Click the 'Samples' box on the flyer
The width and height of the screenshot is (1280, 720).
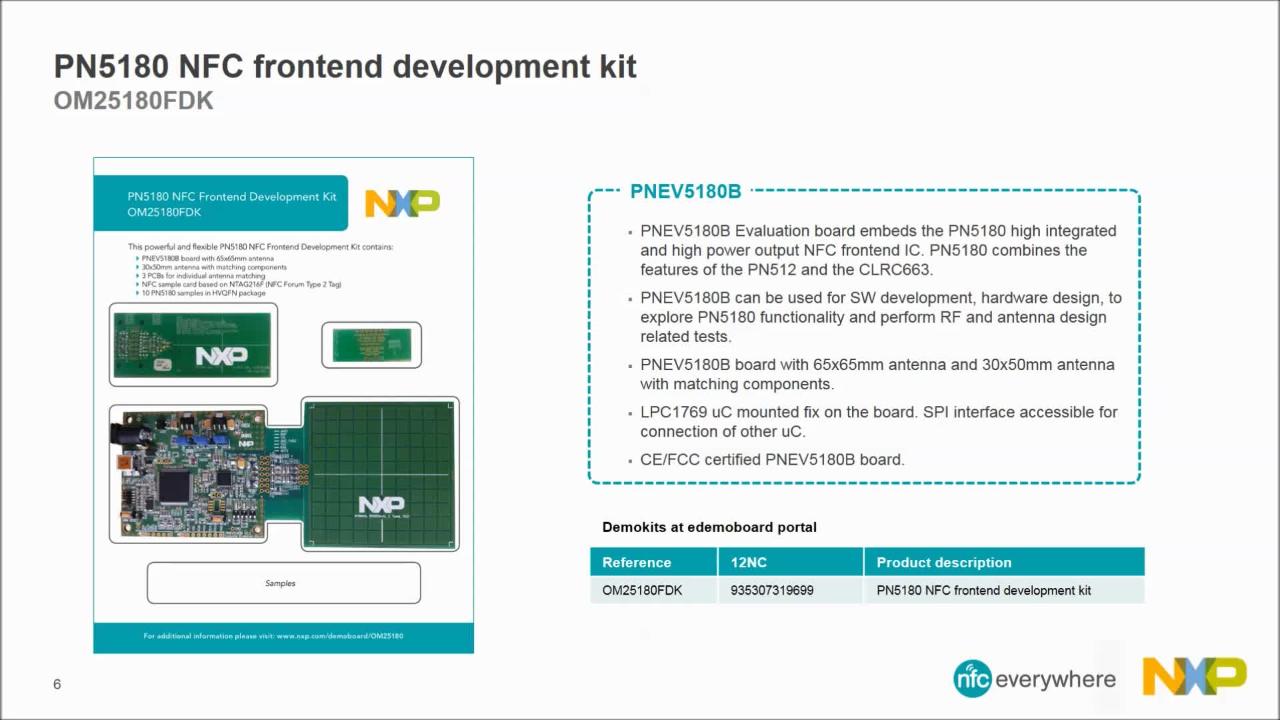[283, 583]
